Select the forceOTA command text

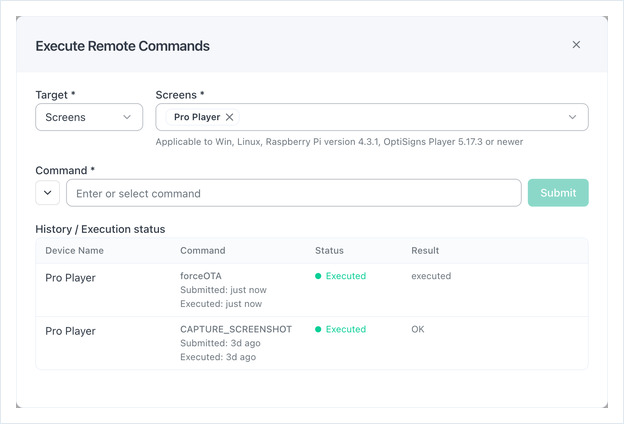tap(201, 276)
